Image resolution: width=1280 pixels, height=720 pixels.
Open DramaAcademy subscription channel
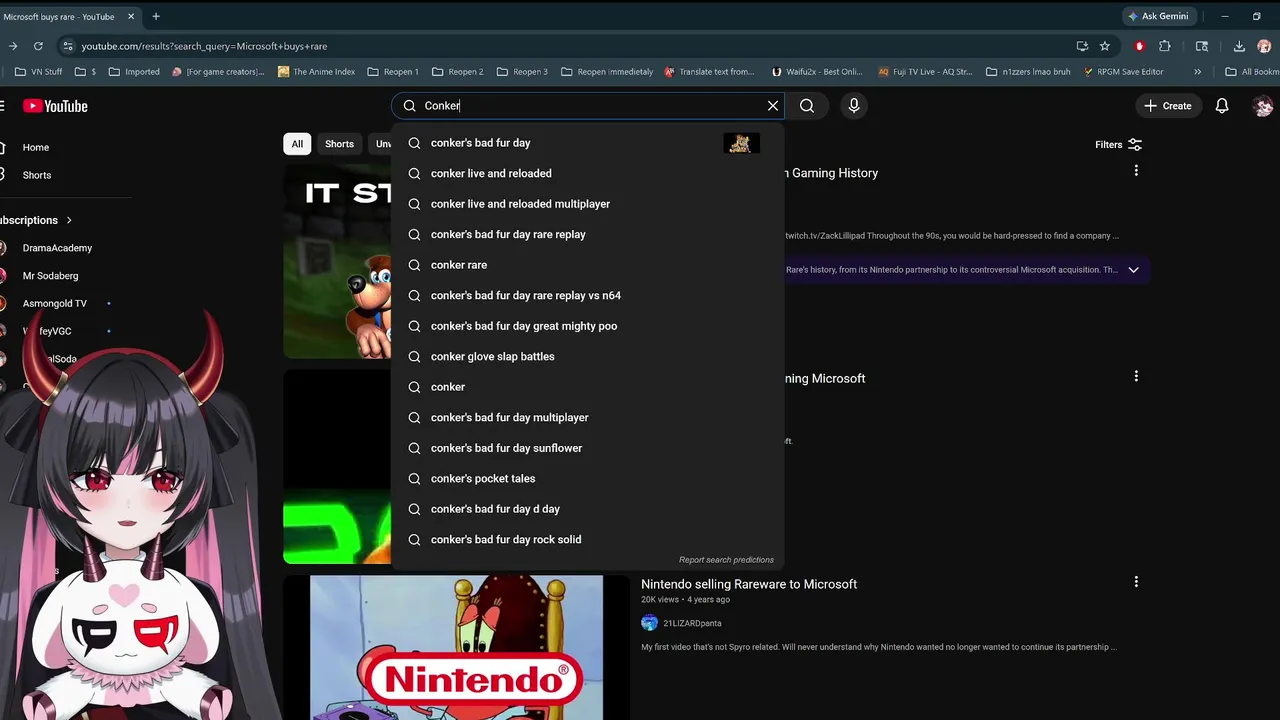coord(57,248)
